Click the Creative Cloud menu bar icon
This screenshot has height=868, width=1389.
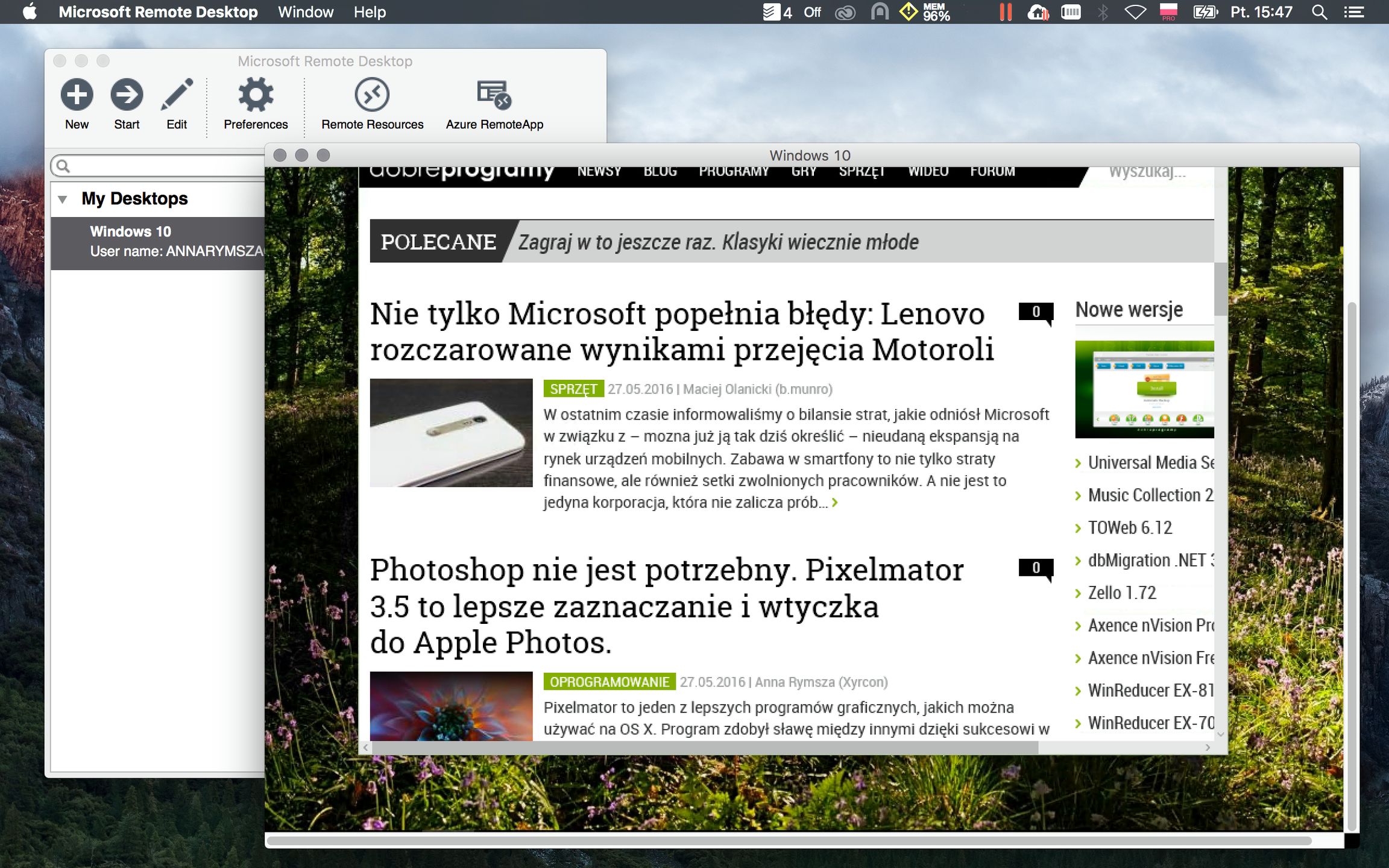[845, 12]
